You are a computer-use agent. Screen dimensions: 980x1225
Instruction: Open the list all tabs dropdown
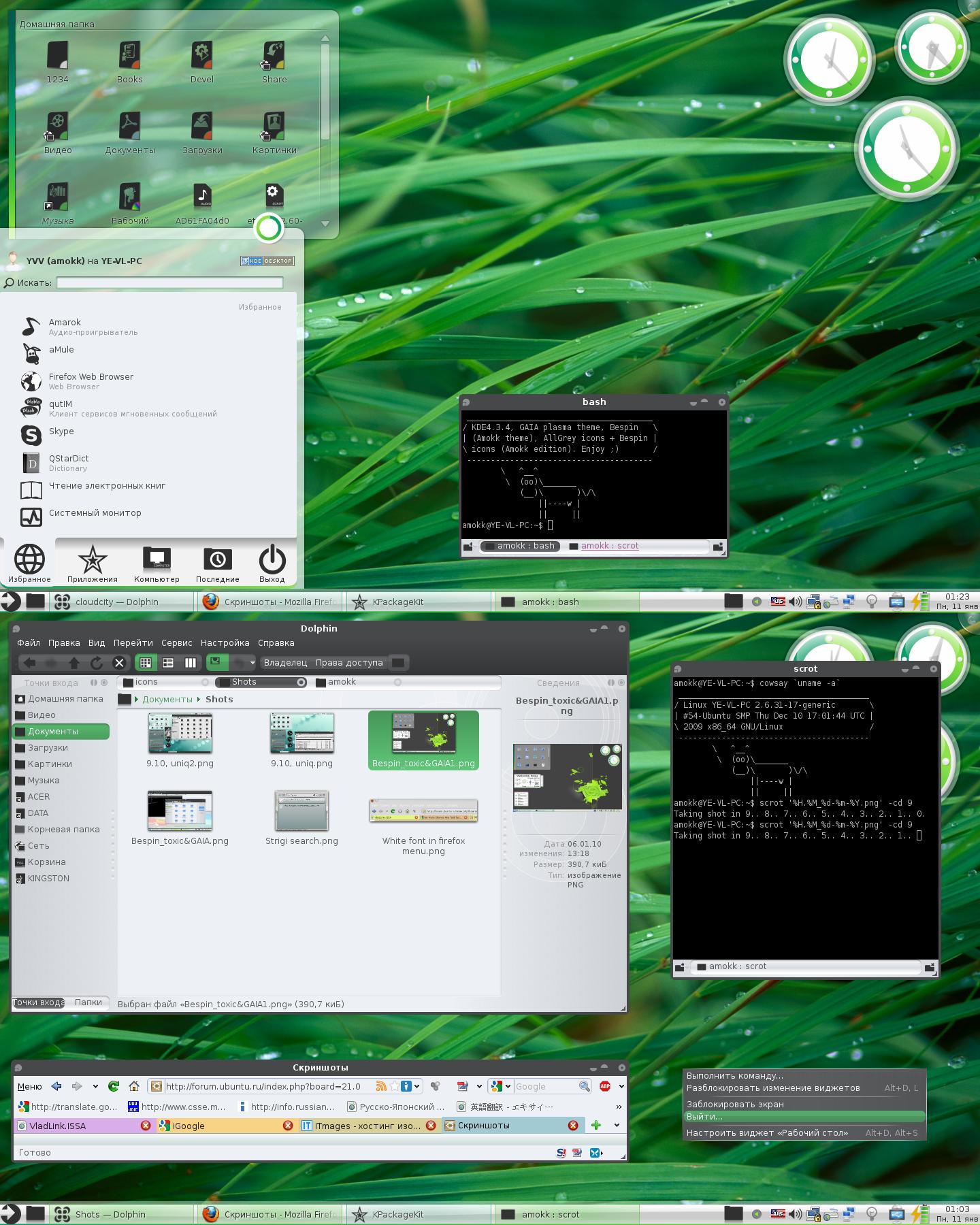(x=617, y=1125)
